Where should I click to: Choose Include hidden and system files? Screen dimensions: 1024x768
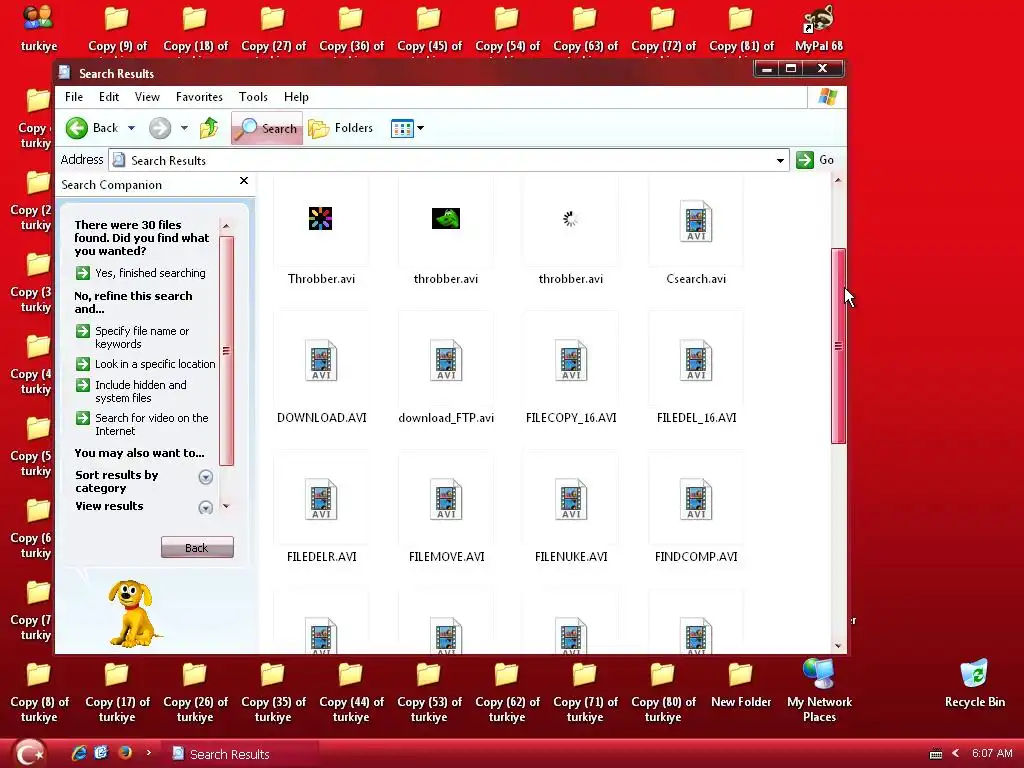(131, 391)
